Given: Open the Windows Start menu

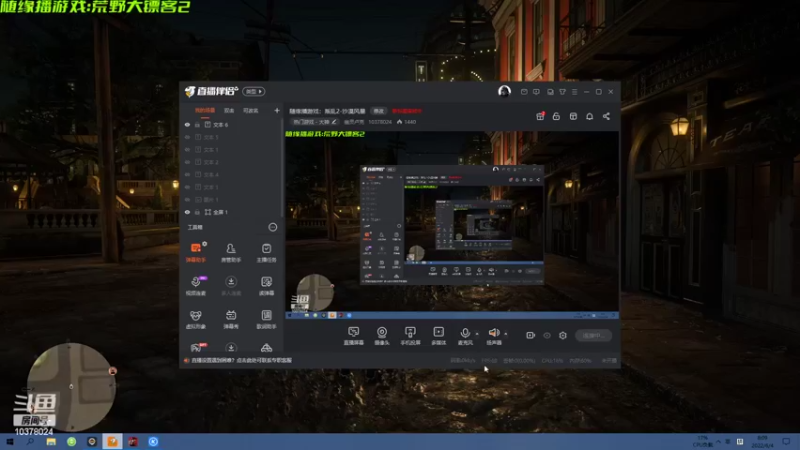Looking at the screenshot, I should (10, 441).
